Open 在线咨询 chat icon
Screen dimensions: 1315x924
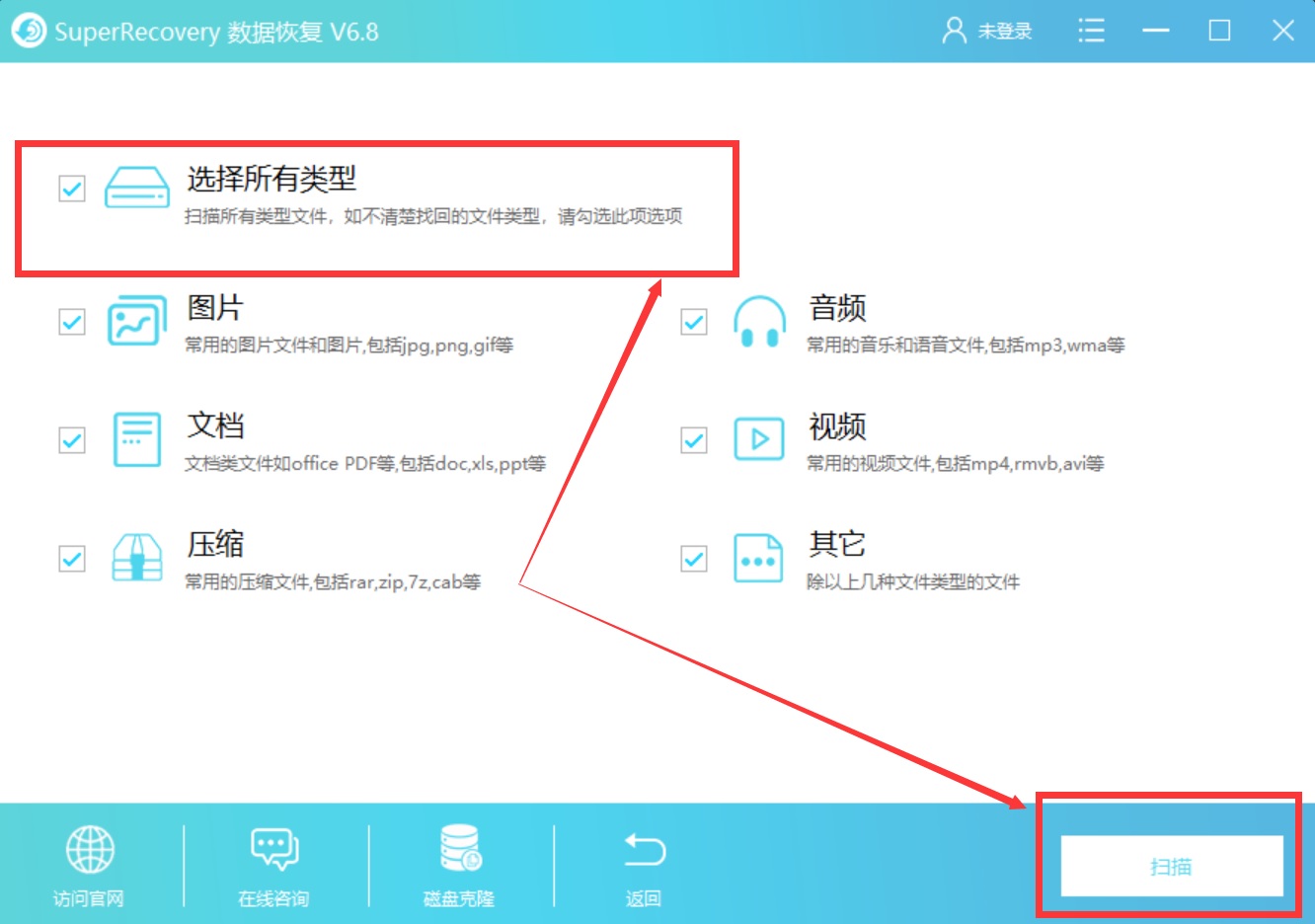[x=272, y=847]
